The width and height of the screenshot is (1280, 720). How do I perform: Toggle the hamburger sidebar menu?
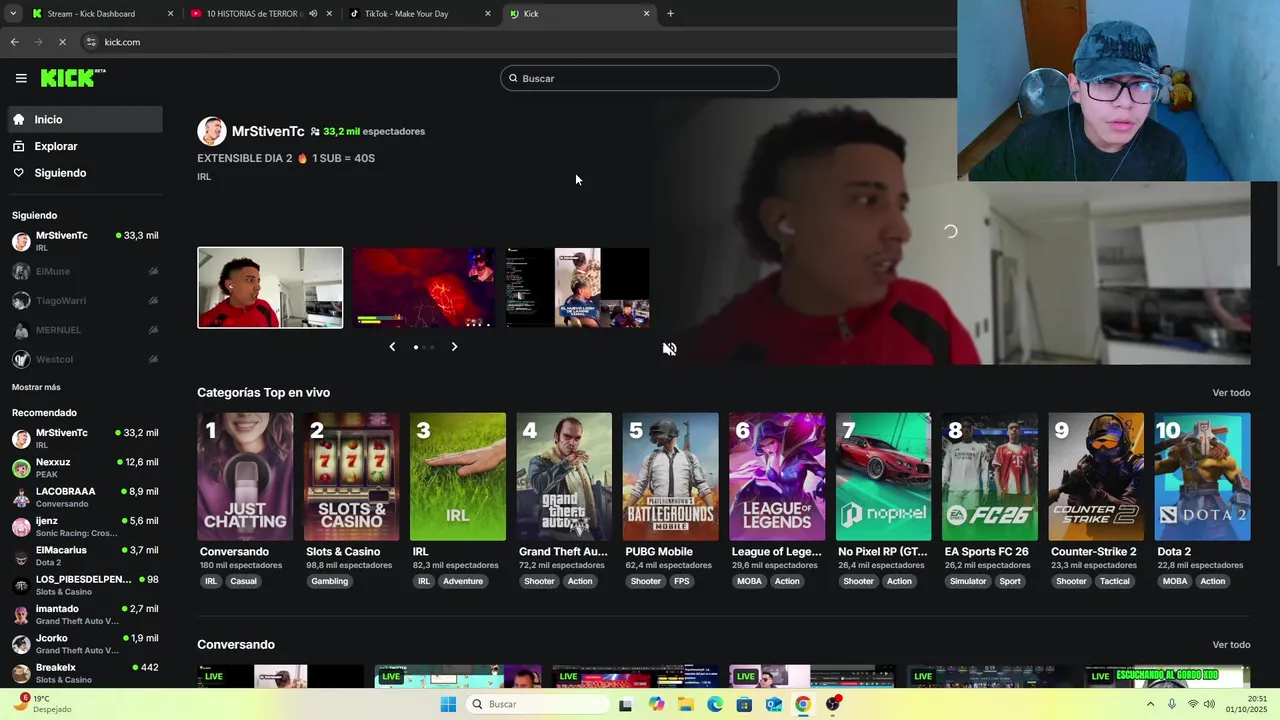[x=21, y=78]
